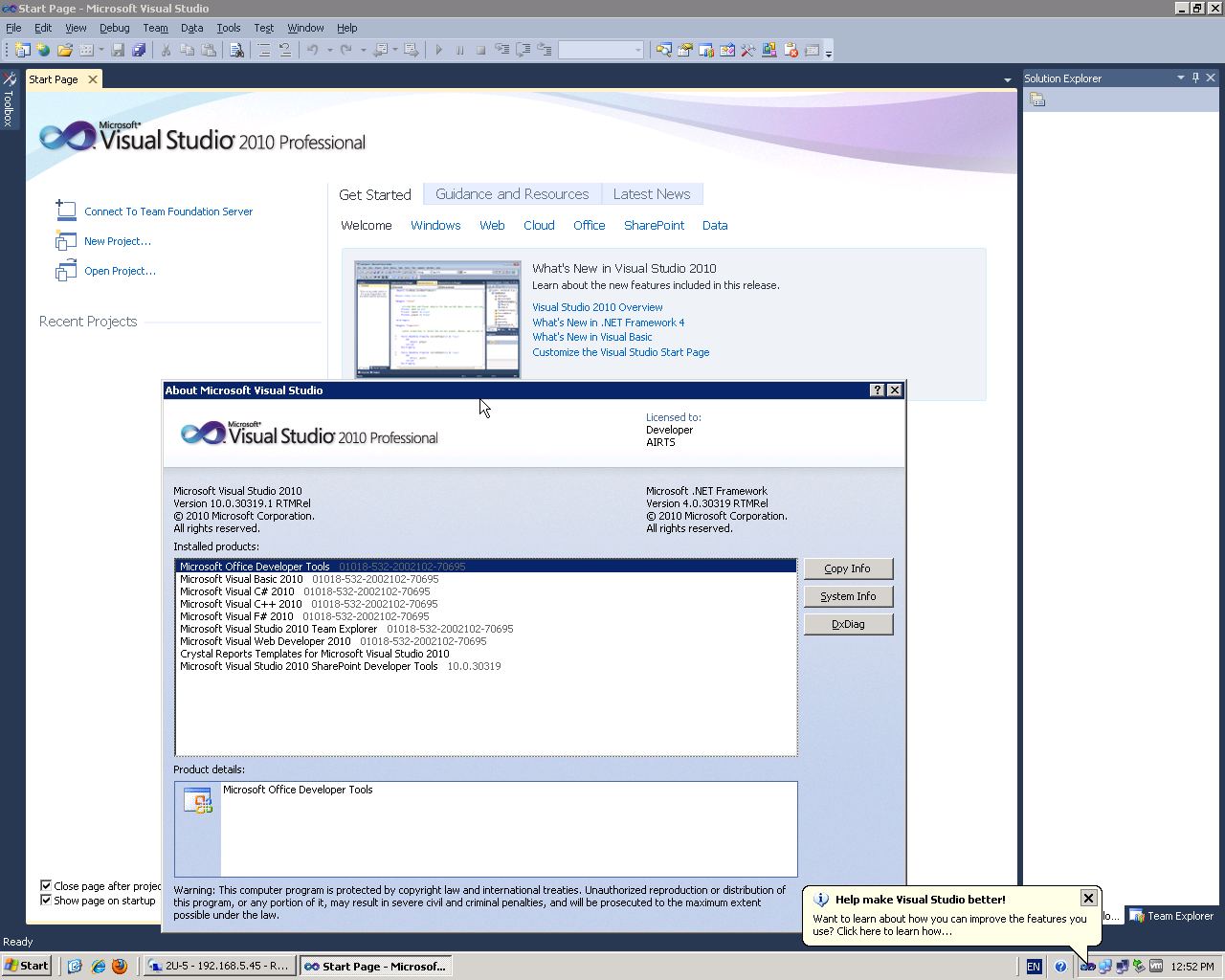1225x980 pixels.
Task: Click the Firefox quick launch icon
Action: [x=120, y=967]
